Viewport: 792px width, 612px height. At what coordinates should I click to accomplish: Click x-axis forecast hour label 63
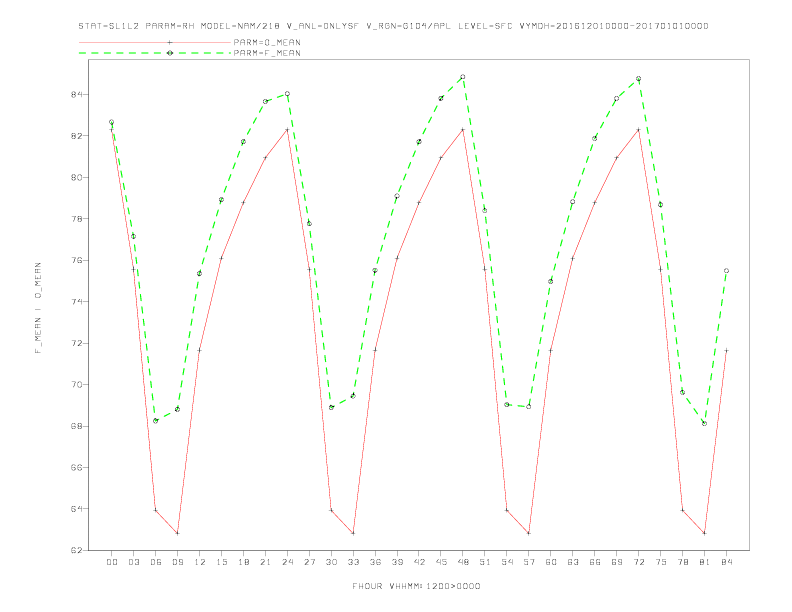573,562
